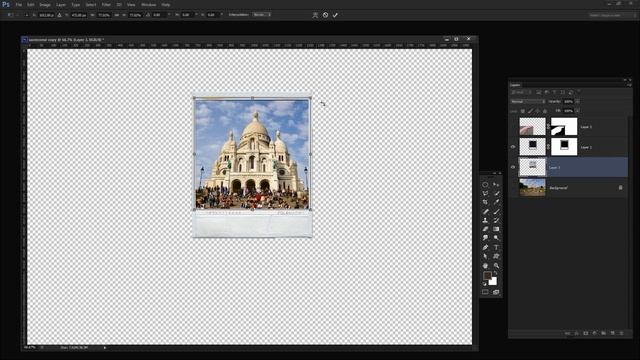Switch to warp mode in options bar

[x=315, y=15]
